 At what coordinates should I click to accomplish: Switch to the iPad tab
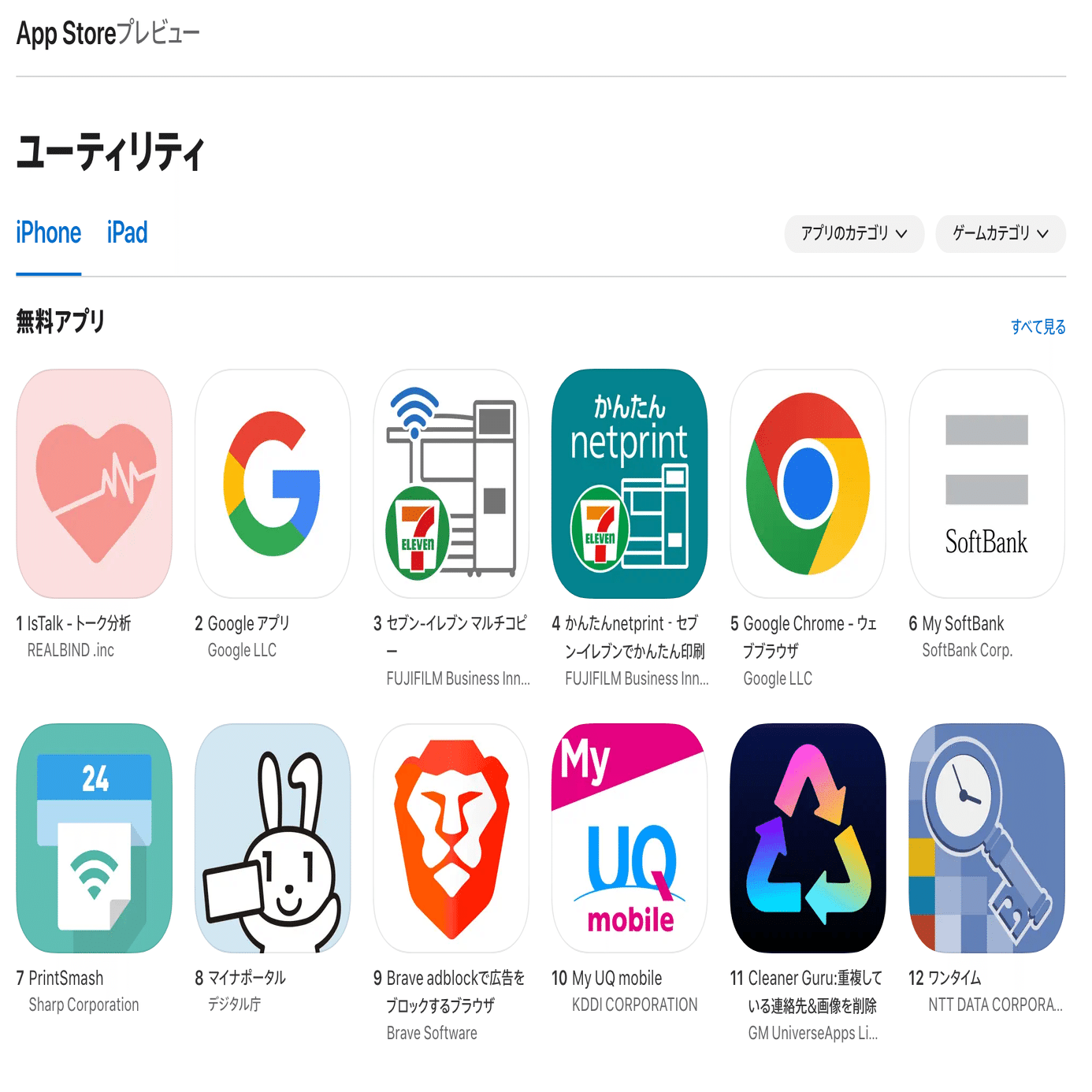[128, 233]
